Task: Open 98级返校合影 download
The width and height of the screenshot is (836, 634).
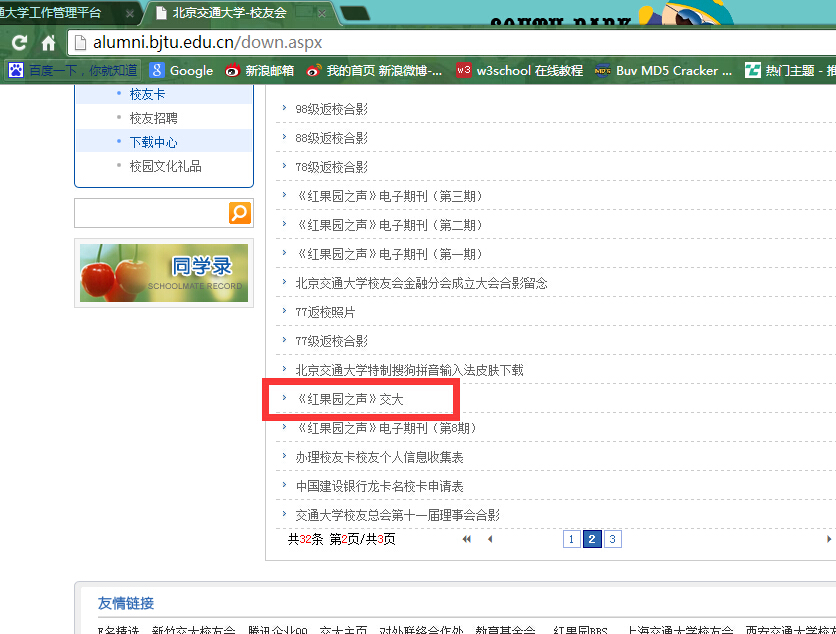Action: [x=332, y=109]
